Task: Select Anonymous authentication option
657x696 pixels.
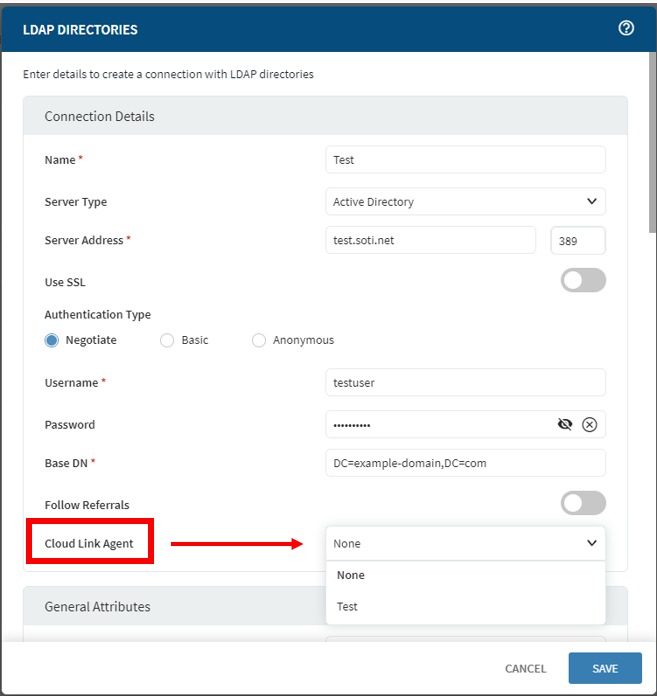Action: click(259, 340)
